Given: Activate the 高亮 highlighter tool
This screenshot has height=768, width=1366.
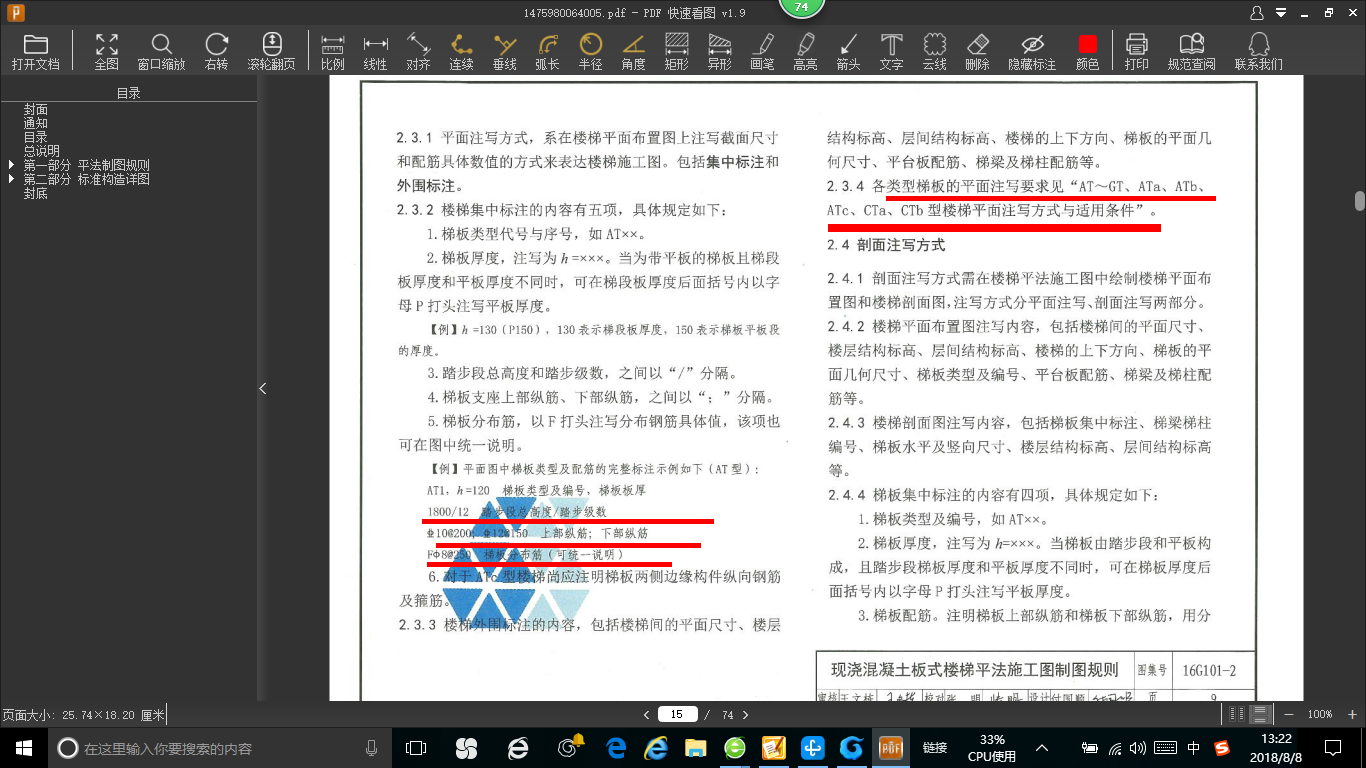Looking at the screenshot, I should (x=805, y=51).
